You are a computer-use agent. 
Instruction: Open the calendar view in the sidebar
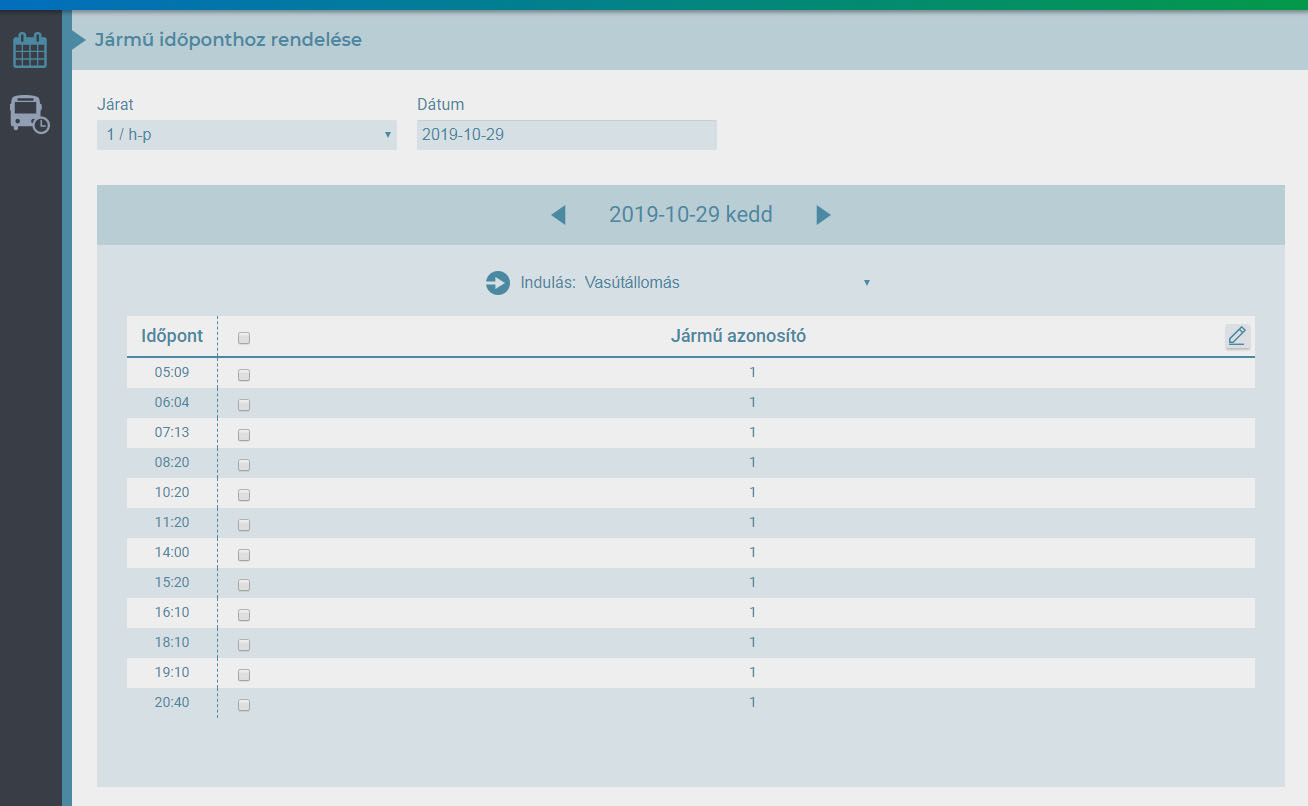[30, 49]
